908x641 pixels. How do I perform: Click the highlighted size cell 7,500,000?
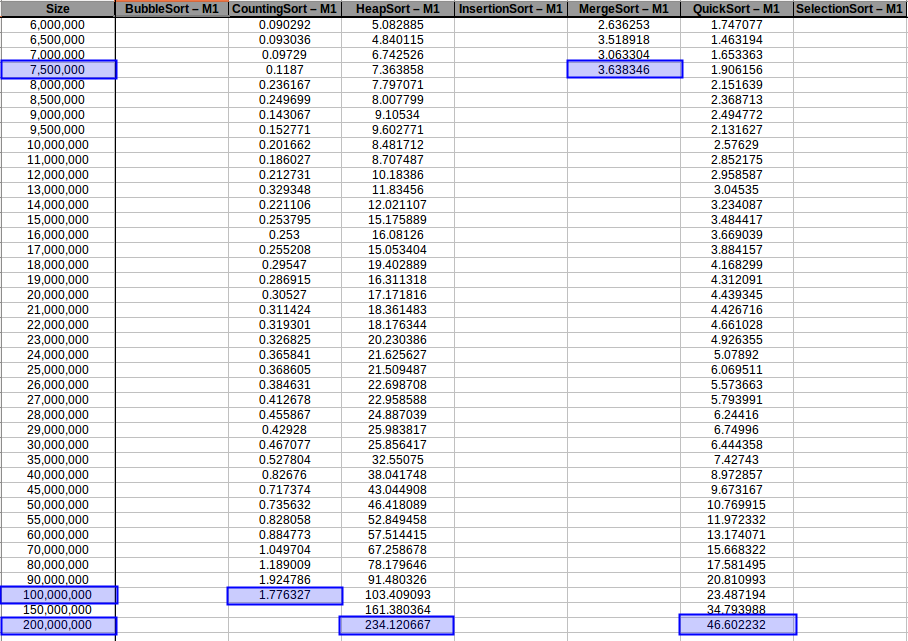[x=58, y=69]
